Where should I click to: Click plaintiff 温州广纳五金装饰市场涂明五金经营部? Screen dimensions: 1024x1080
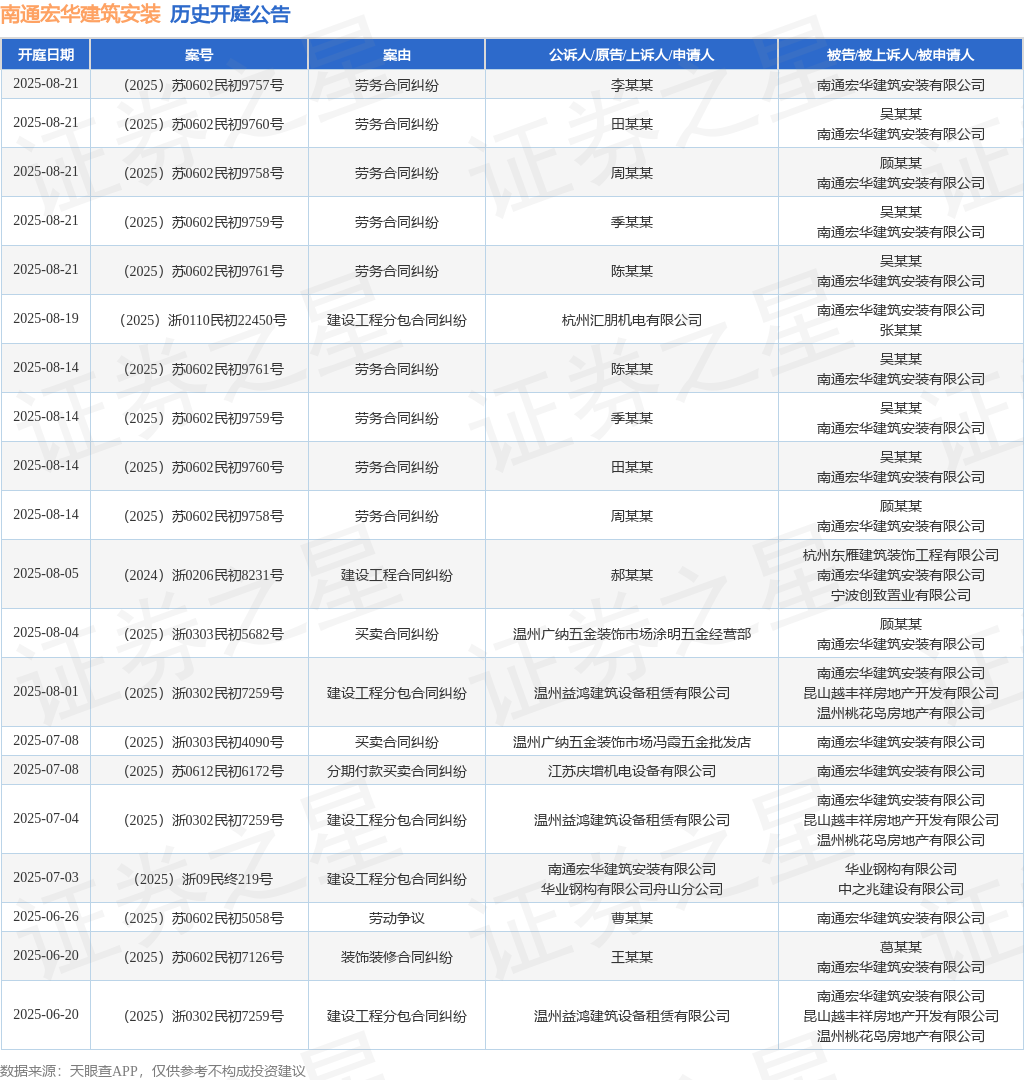click(x=631, y=634)
